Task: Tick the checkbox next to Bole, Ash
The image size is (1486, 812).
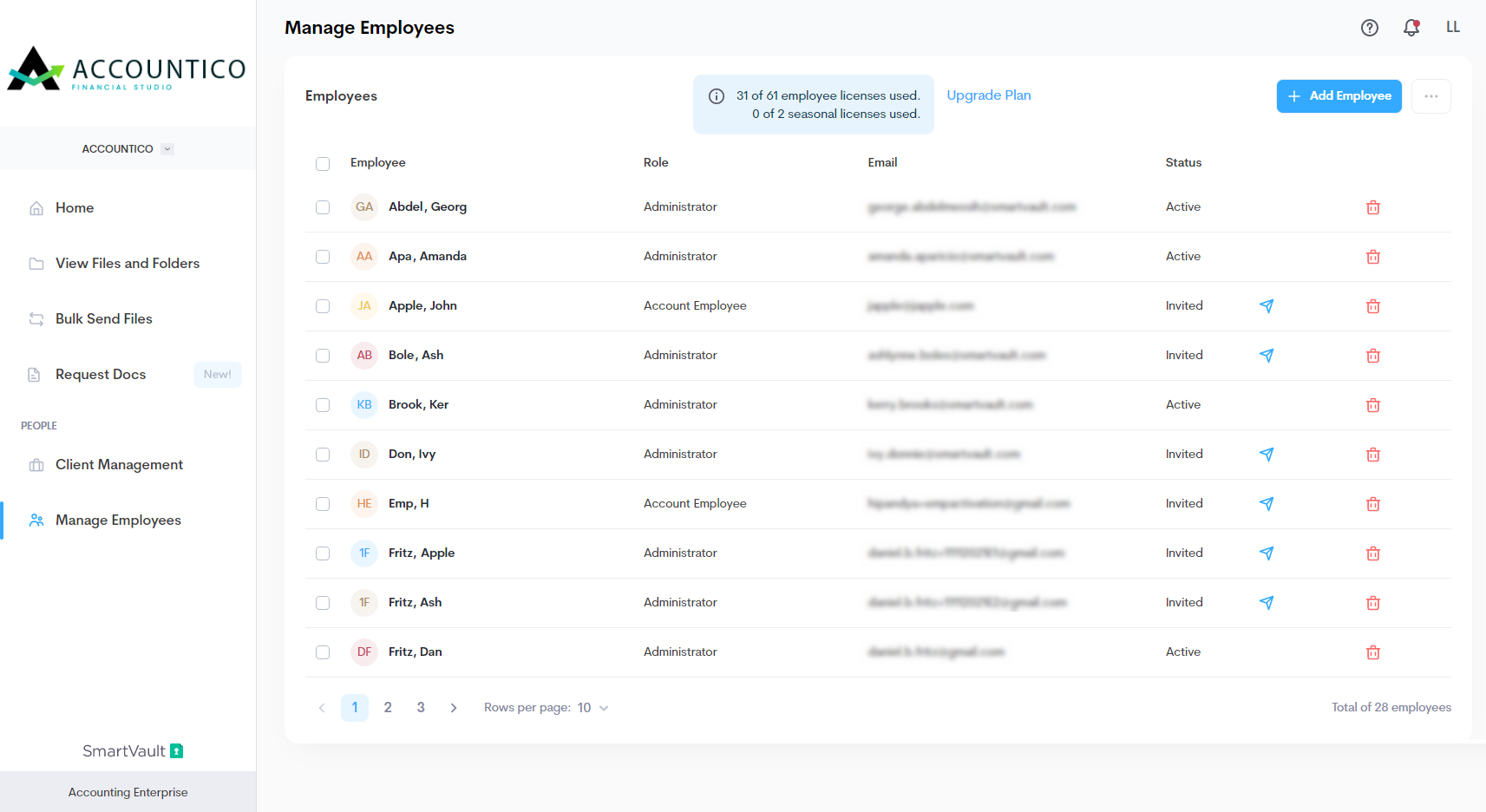Action: (x=323, y=356)
